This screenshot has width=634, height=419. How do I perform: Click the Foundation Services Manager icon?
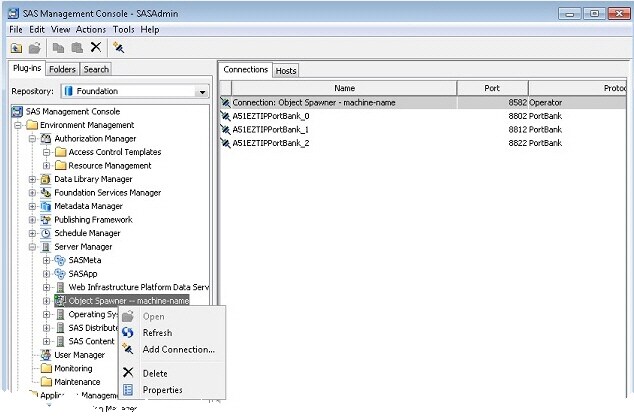(x=46, y=193)
